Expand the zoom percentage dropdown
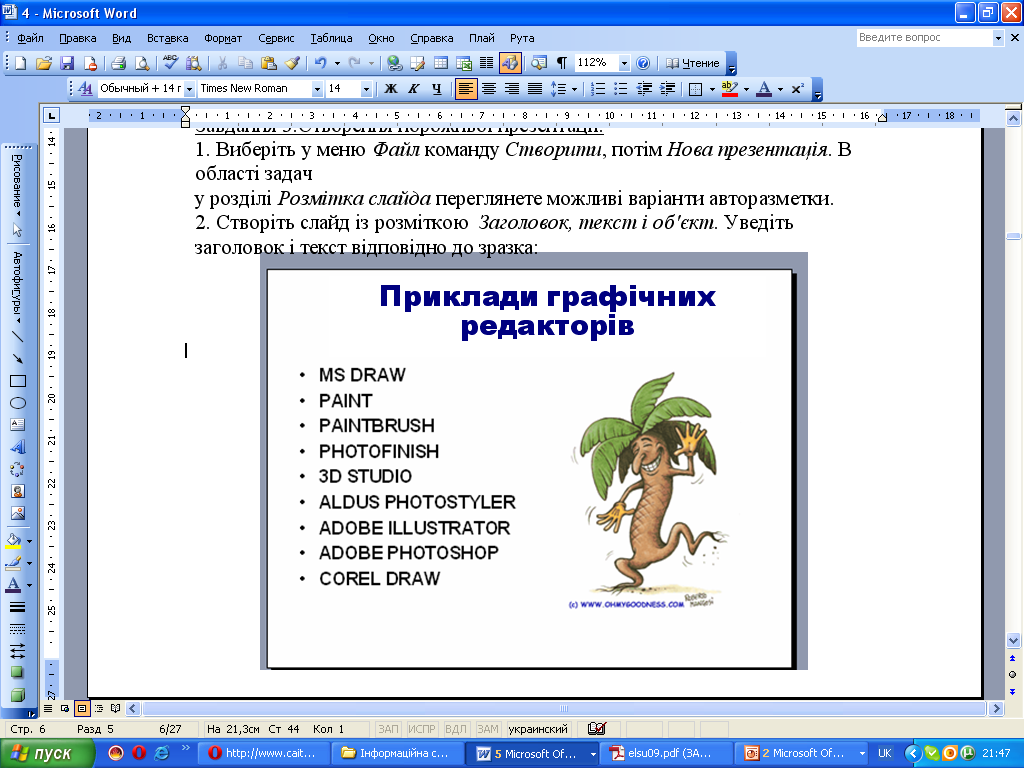 coord(624,63)
